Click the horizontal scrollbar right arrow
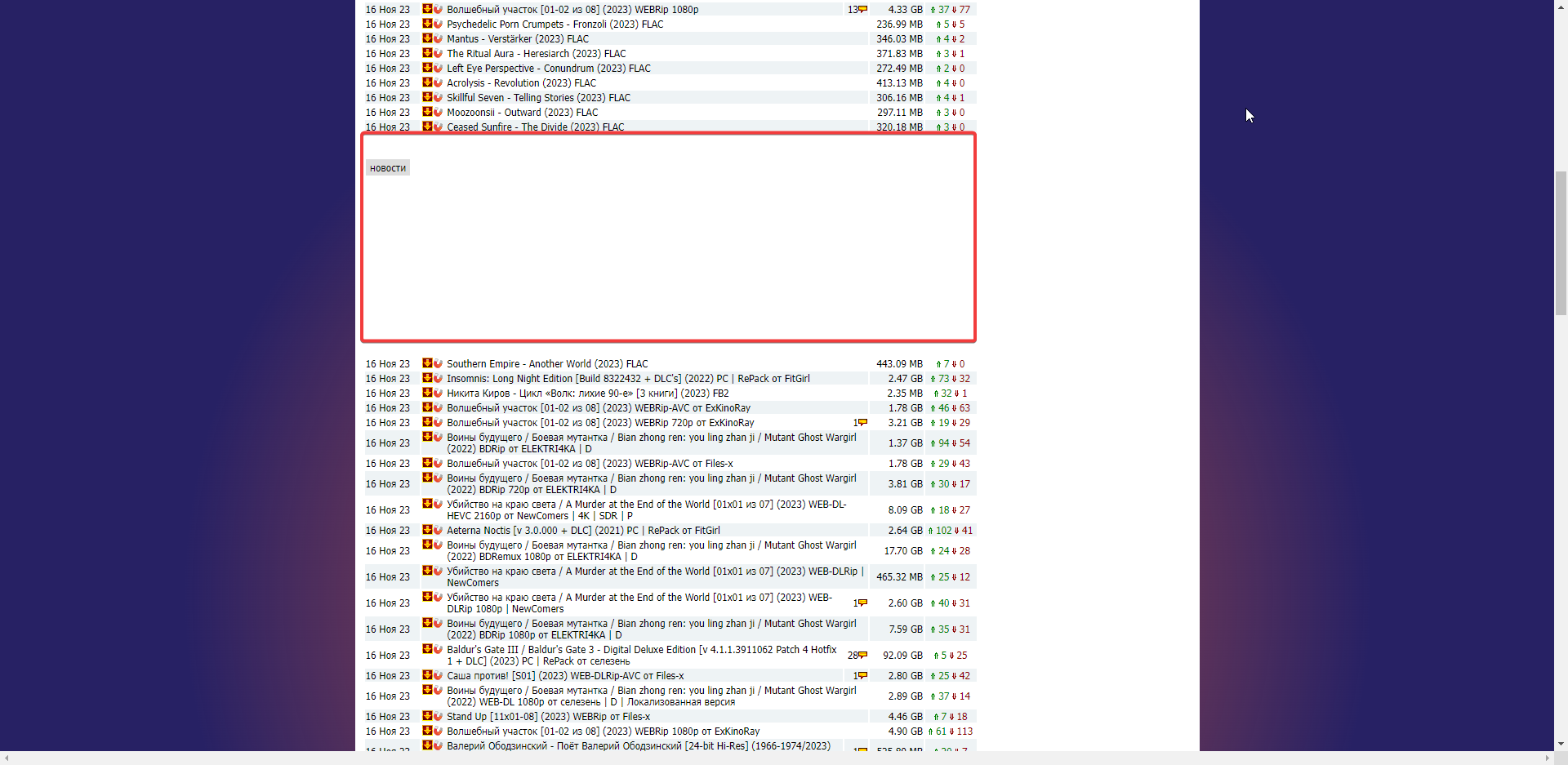Viewport: 1568px width, 765px height. coord(1548,758)
